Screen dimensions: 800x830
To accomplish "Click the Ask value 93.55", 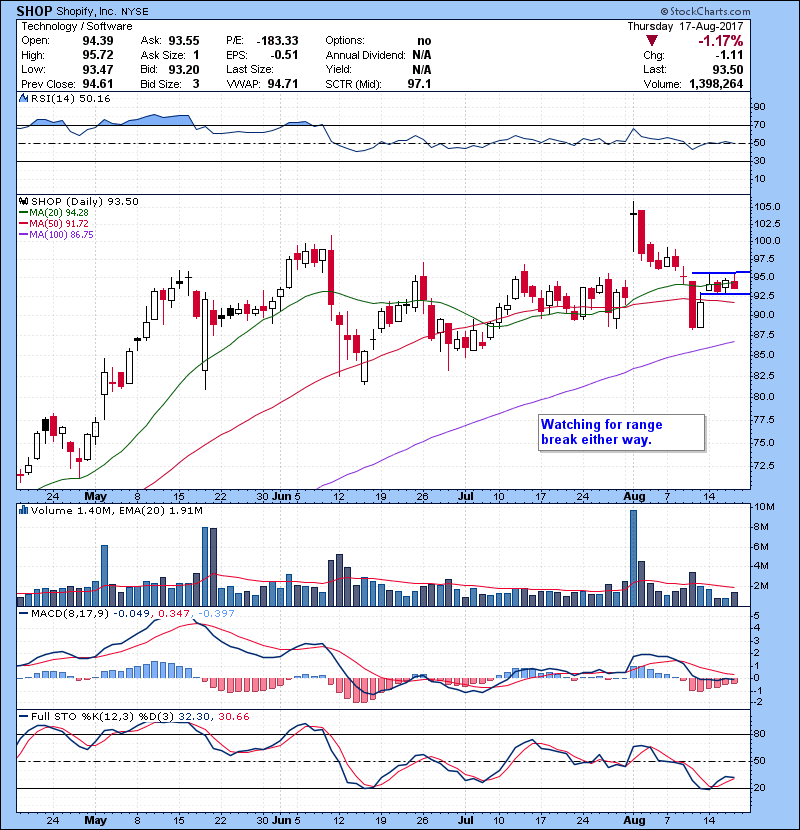I will 184,41.
